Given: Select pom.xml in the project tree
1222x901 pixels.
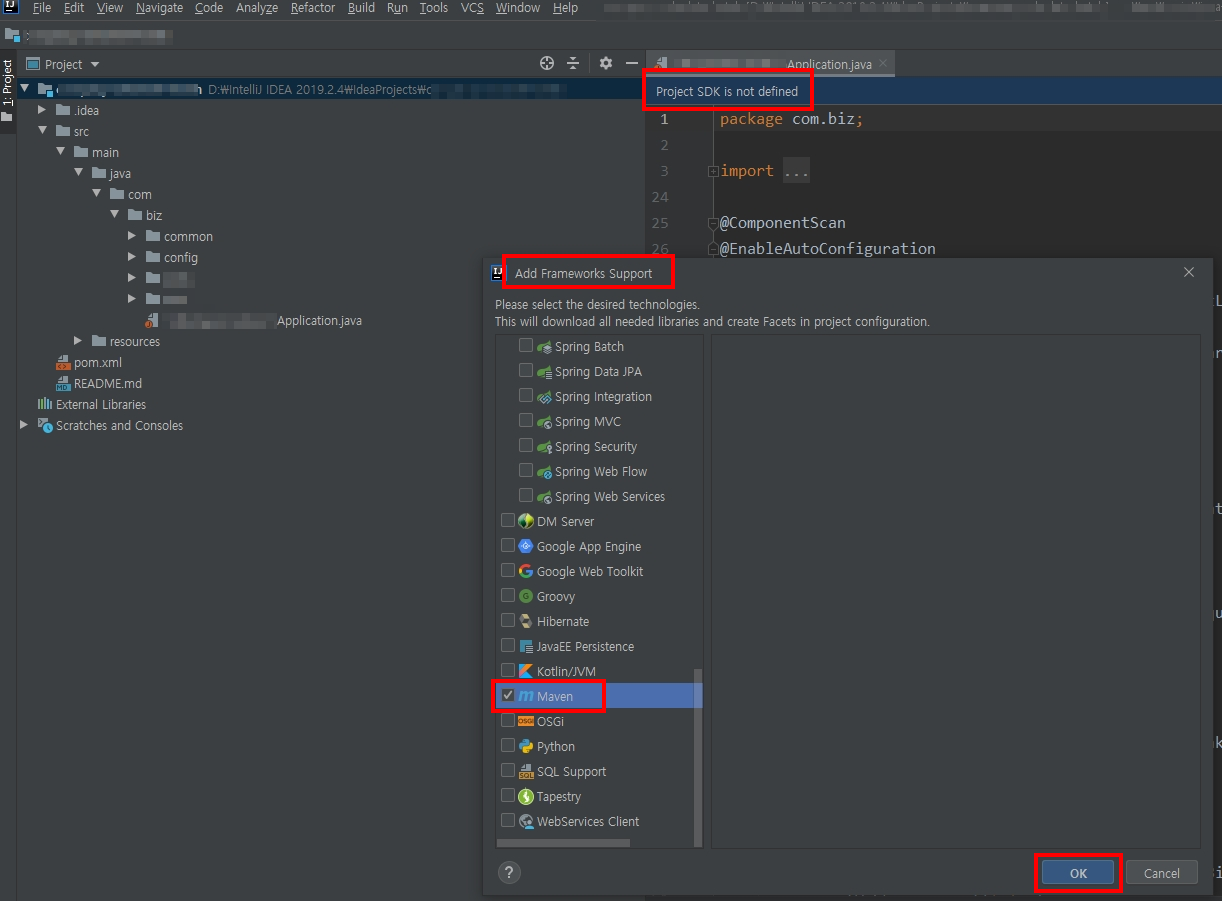Looking at the screenshot, I should point(98,363).
